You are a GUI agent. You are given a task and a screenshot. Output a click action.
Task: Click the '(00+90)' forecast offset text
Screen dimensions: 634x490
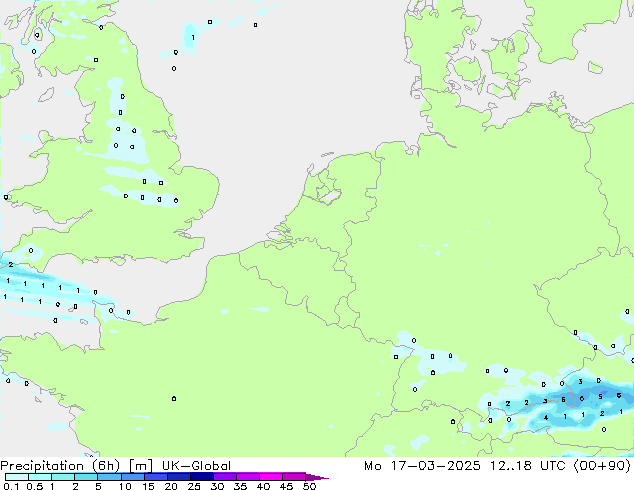pos(602,466)
